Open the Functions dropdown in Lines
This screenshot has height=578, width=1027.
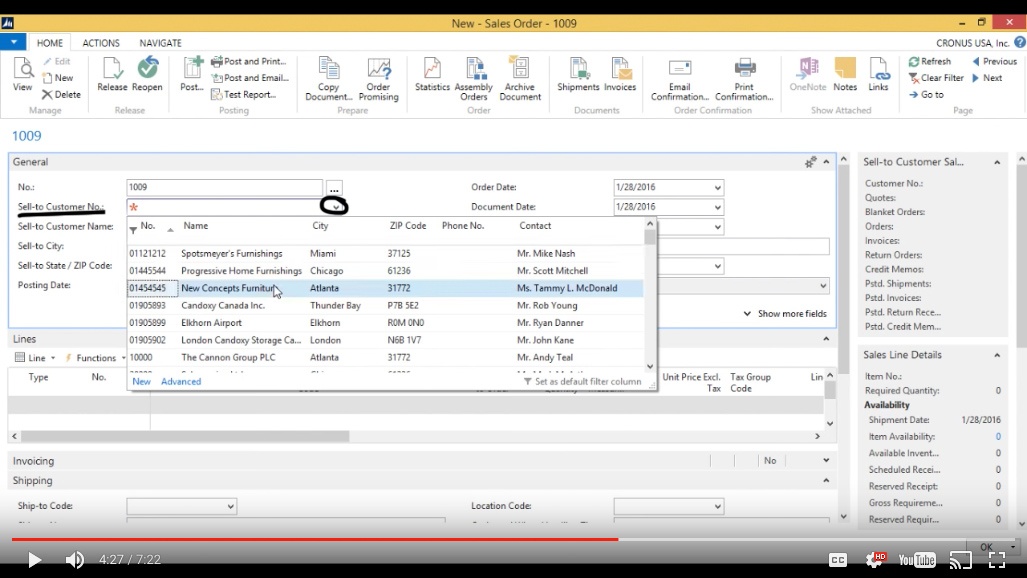tap(104, 357)
